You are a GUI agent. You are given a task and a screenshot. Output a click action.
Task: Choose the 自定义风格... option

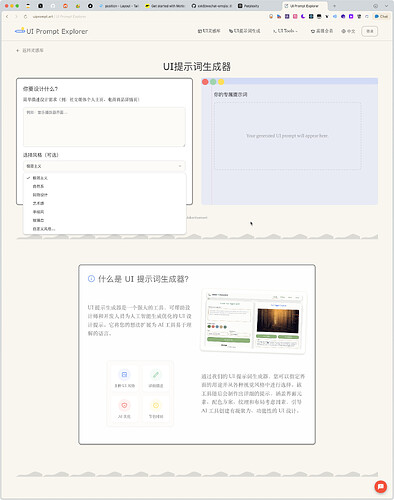[x=104, y=229]
